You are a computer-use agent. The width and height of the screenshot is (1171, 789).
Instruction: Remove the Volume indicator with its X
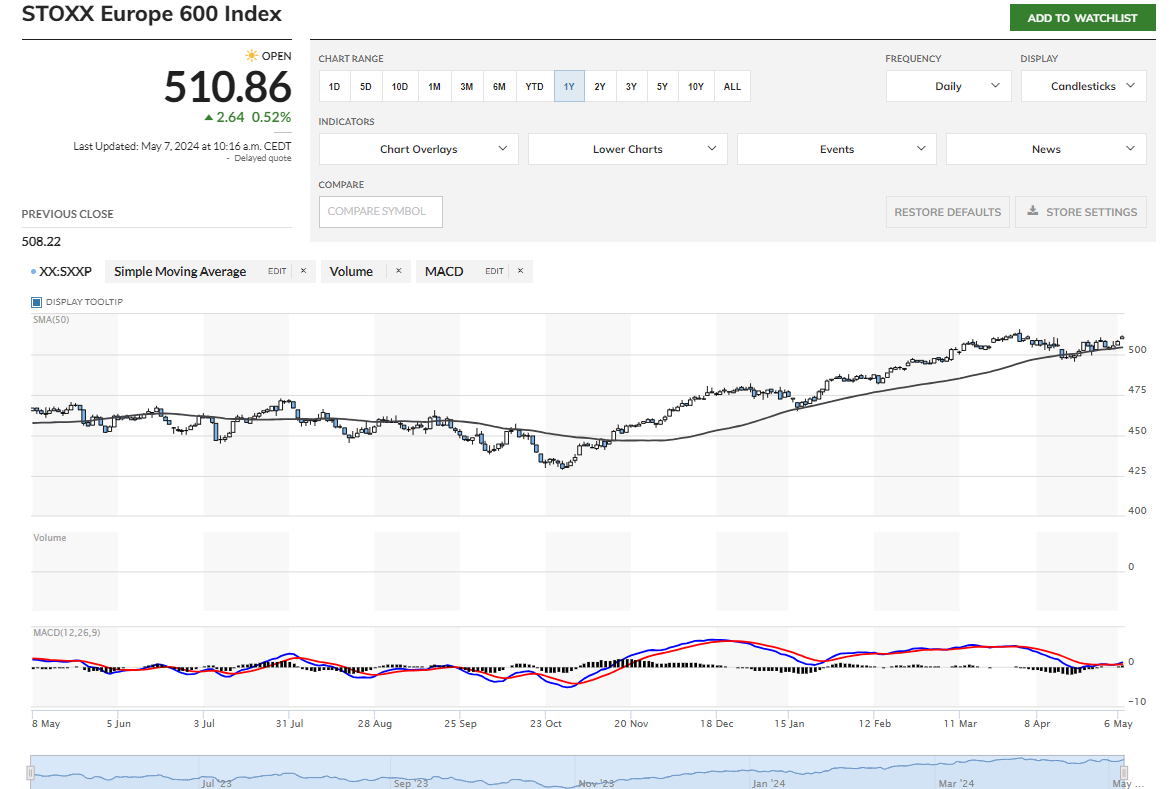399,271
